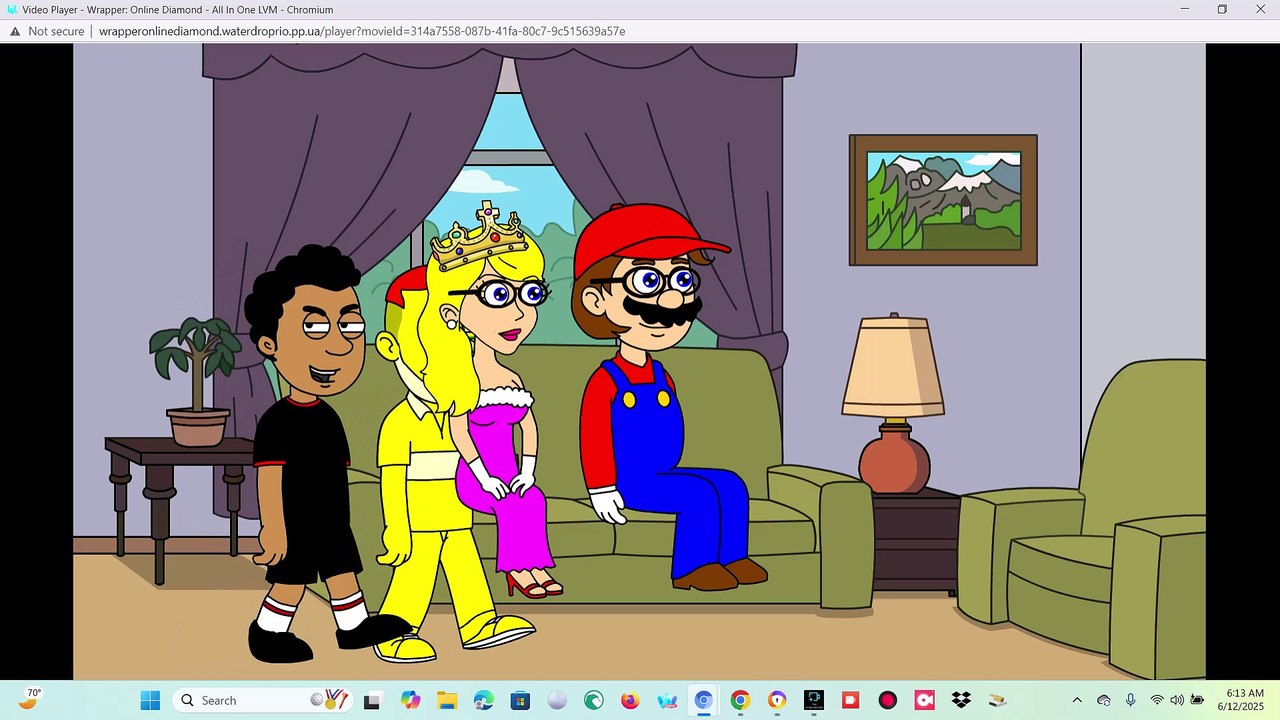Show hidden system tray icons
Screen dimensions: 1280x720
click(1077, 700)
